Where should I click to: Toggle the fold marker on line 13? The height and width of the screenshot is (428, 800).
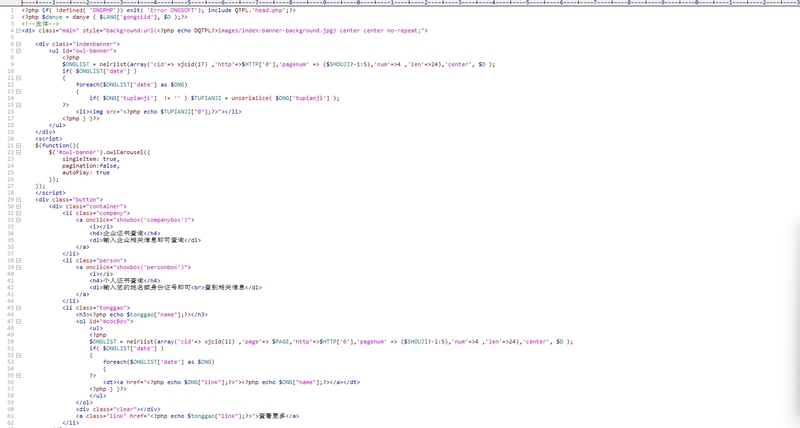(x=18, y=91)
